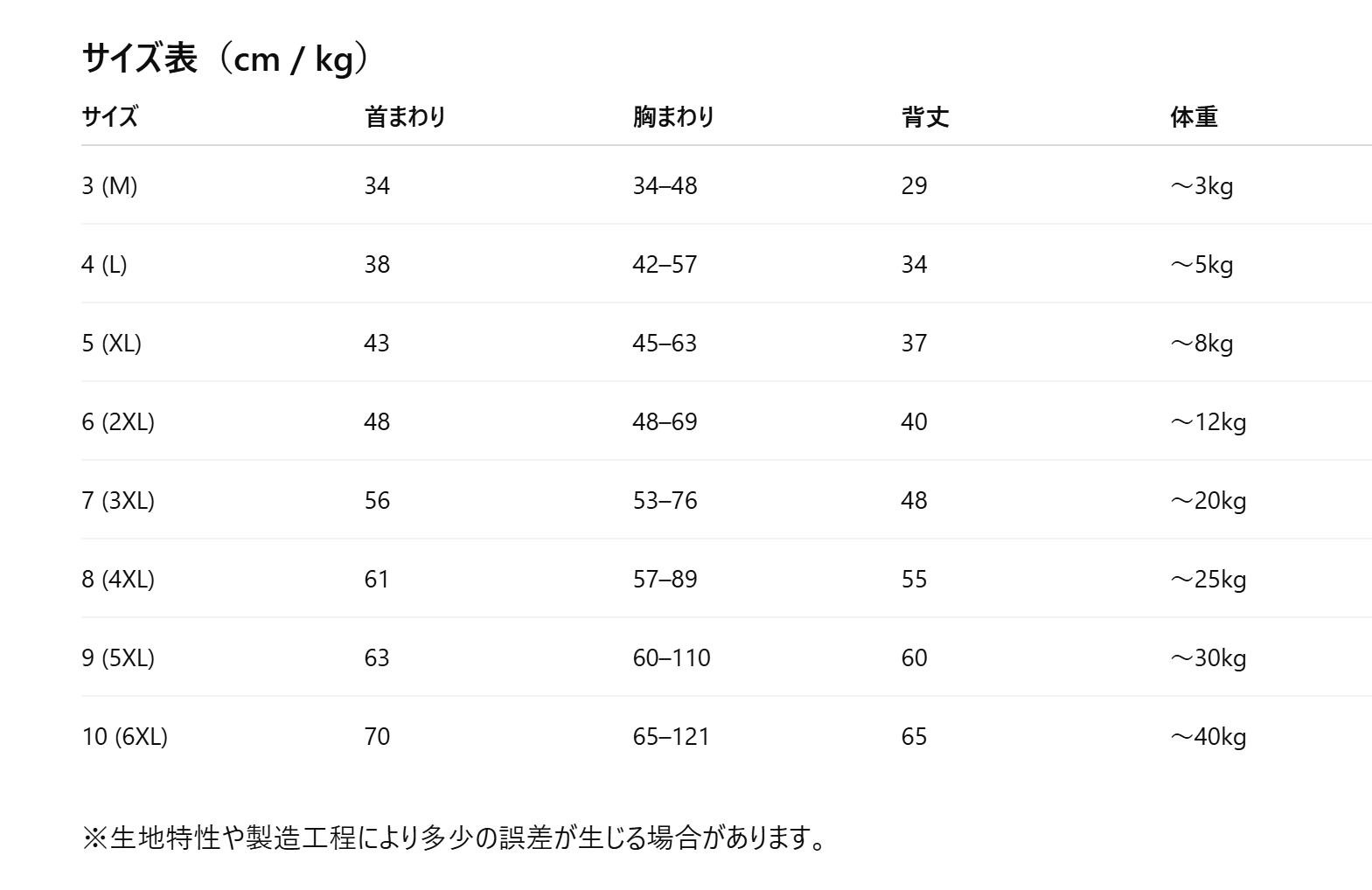Select the 背丈 column header
This screenshot has width=1372, height=890.
925,117
